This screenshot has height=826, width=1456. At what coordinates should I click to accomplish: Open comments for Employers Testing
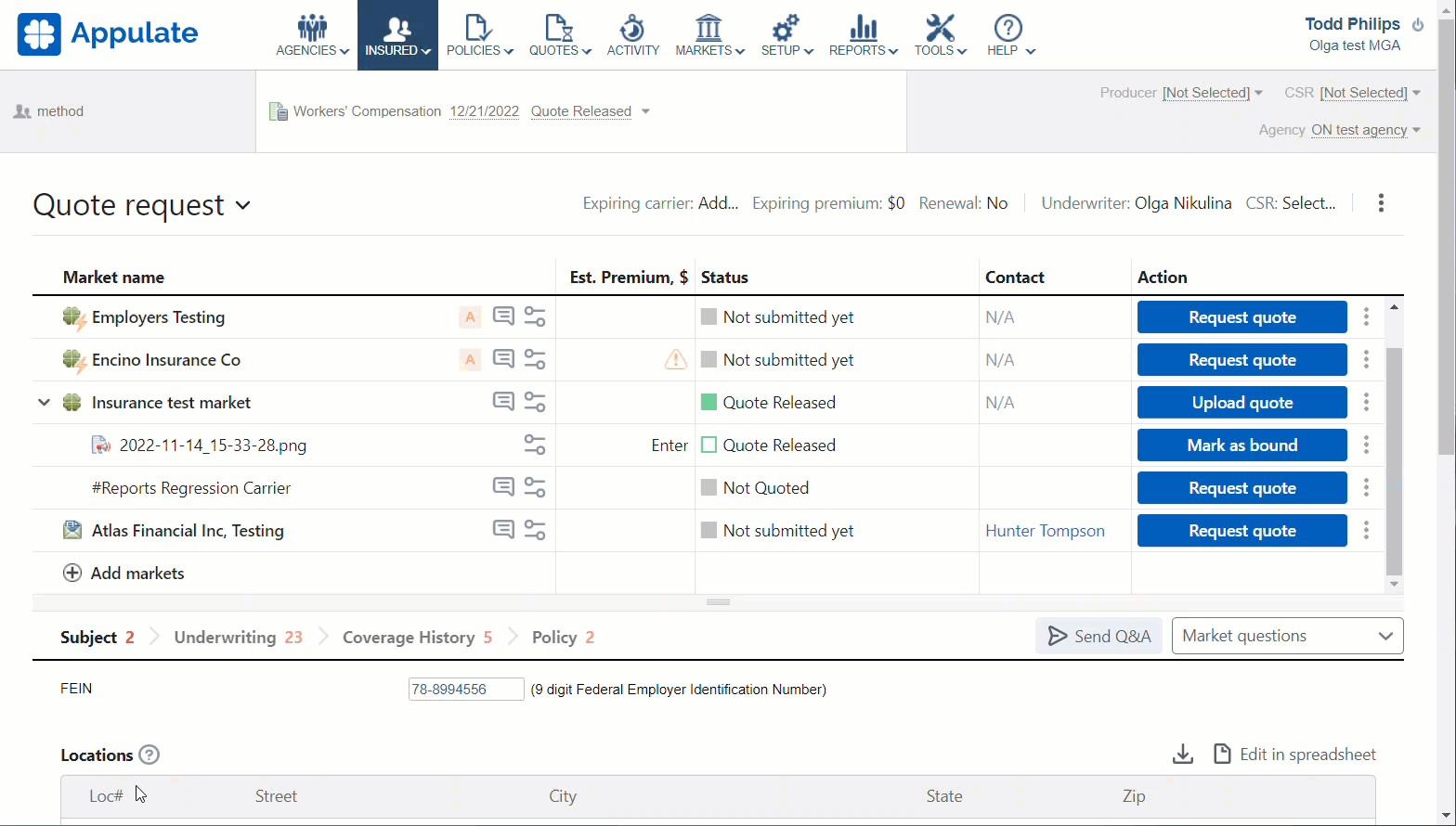click(x=503, y=316)
